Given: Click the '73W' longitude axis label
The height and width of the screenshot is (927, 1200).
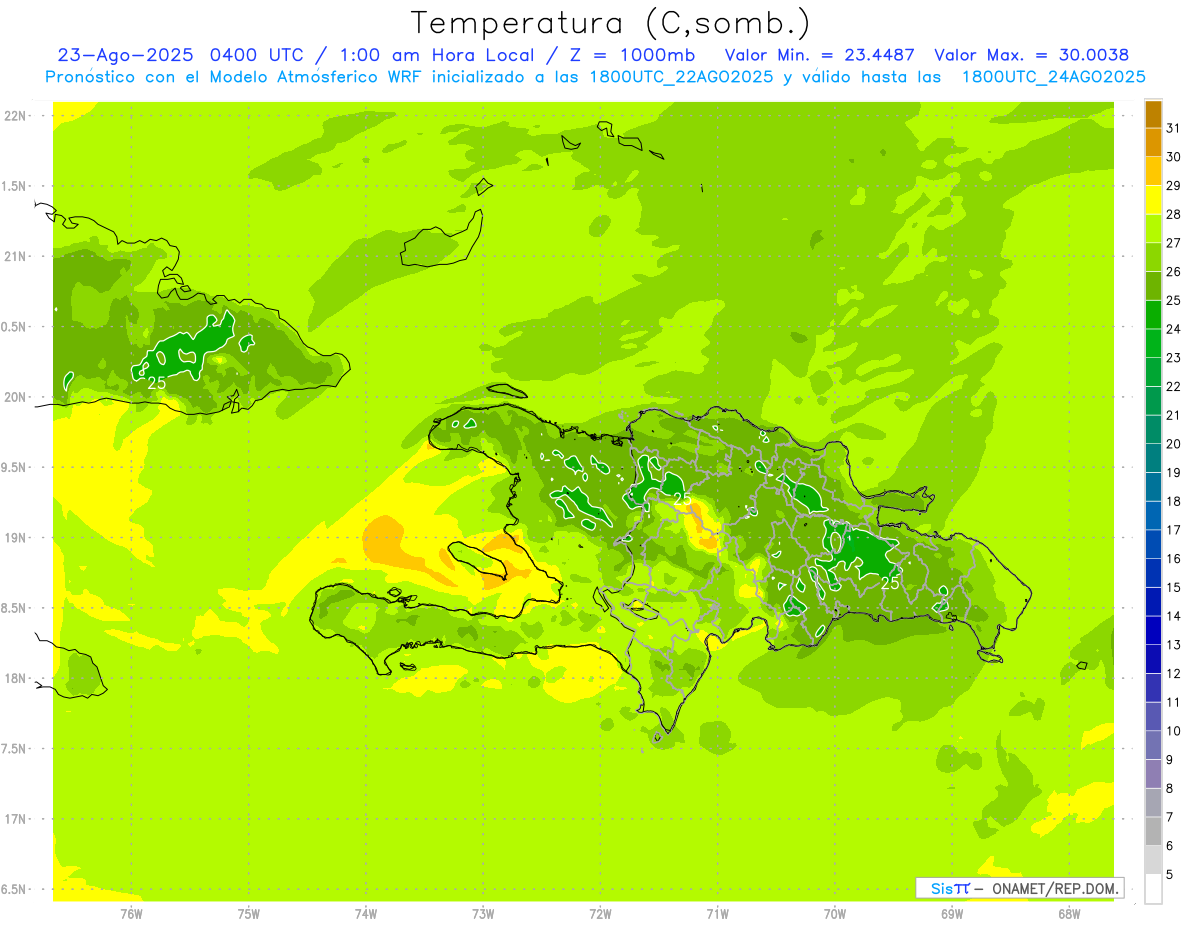Looking at the screenshot, I should [483, 913].
